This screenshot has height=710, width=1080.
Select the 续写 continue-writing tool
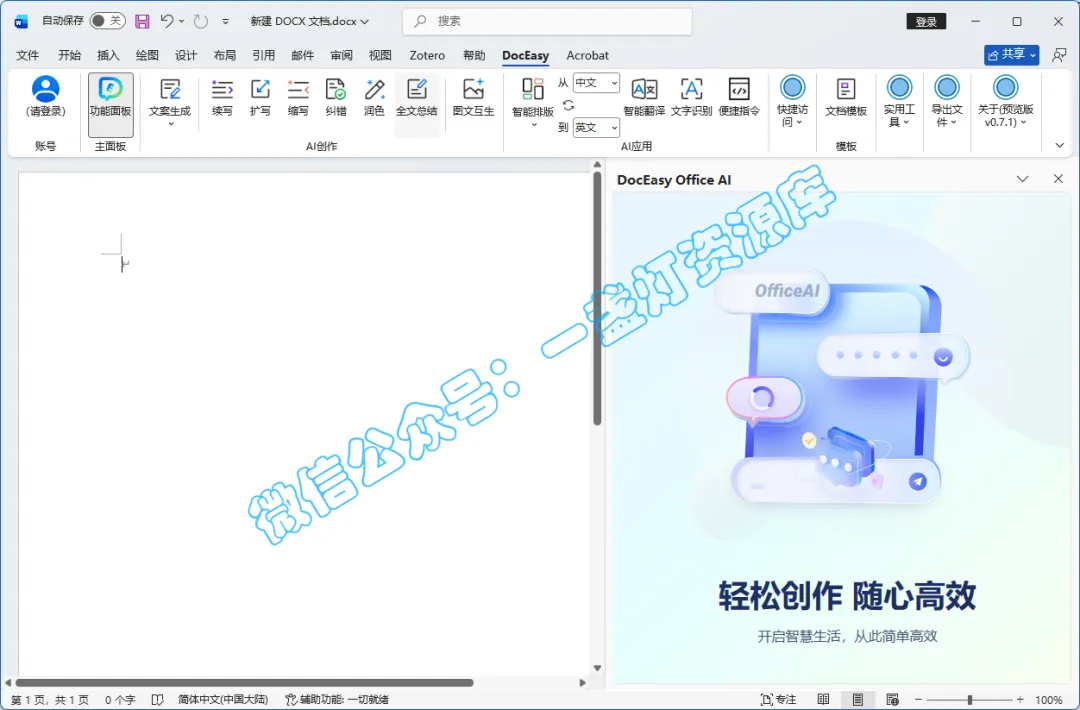(x=222, y=97)
